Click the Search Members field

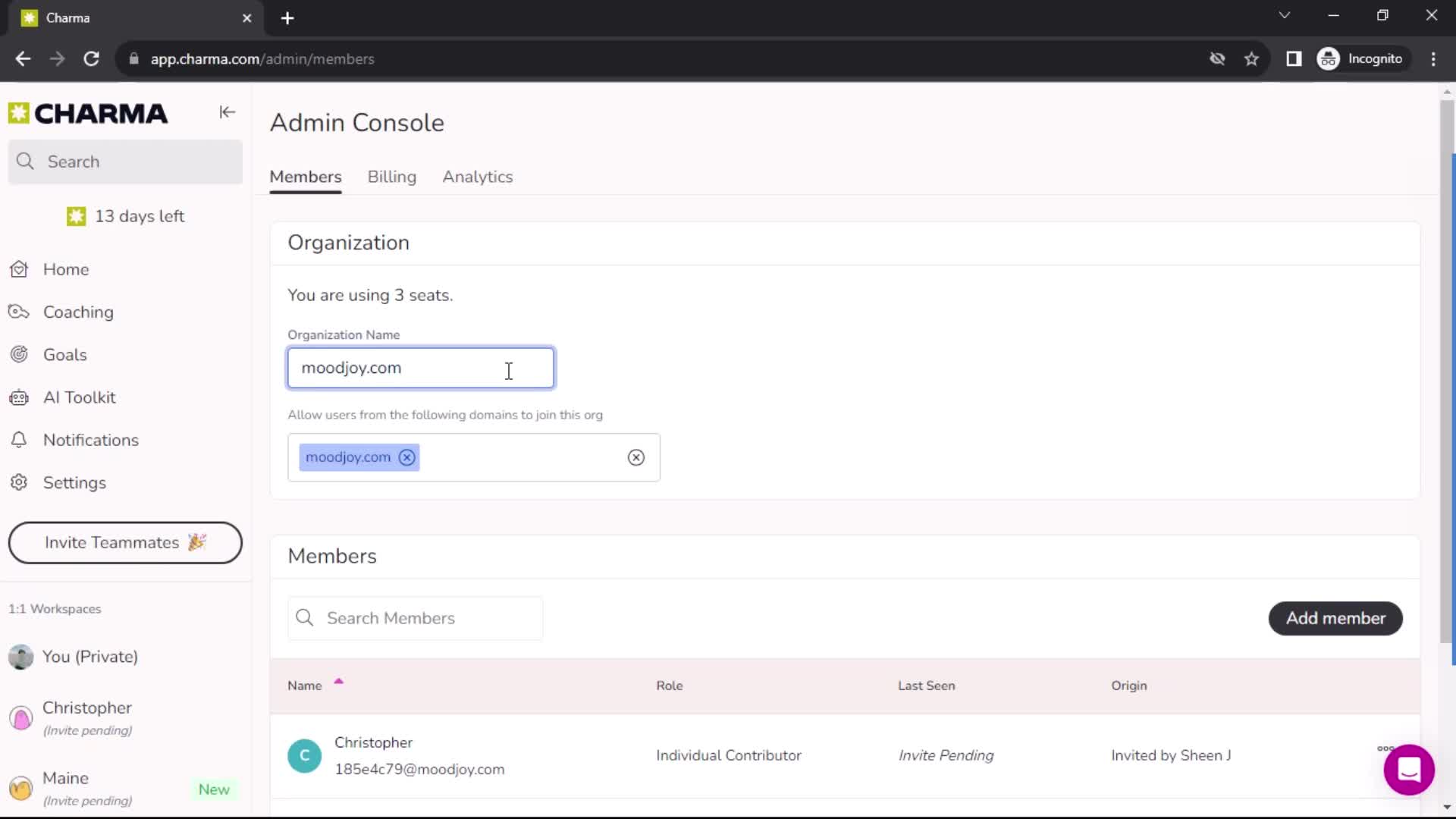point(416,618)
